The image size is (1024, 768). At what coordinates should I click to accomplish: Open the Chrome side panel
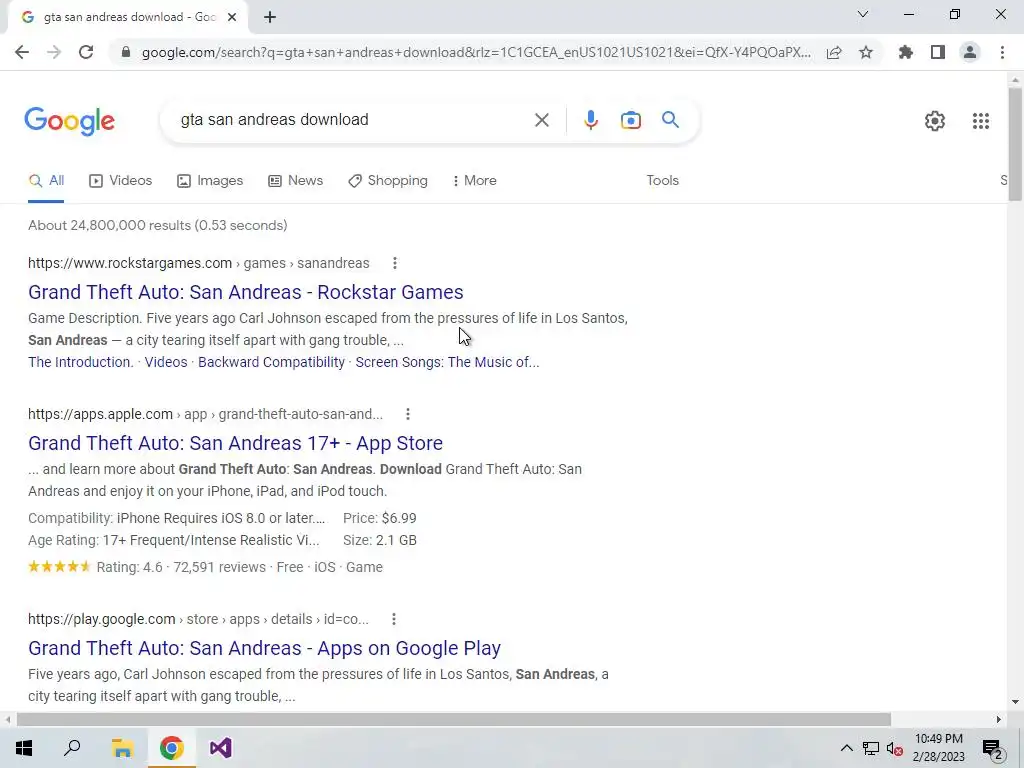point(938,52)
